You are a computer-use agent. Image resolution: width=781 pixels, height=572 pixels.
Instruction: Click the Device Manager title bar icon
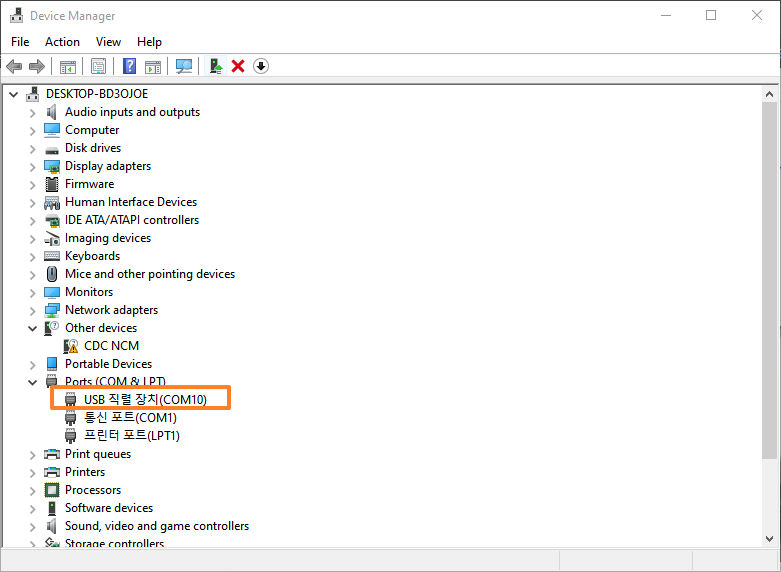(x=16, y=15)
